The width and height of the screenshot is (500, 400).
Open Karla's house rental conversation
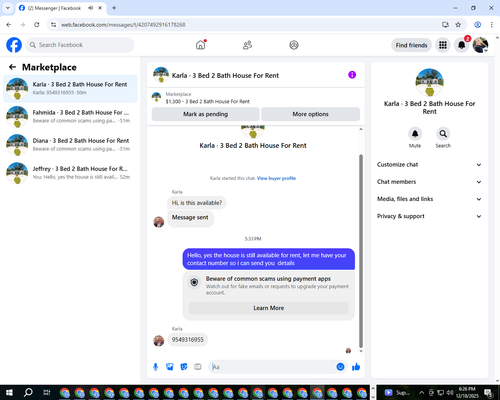(x=70, y=89)
